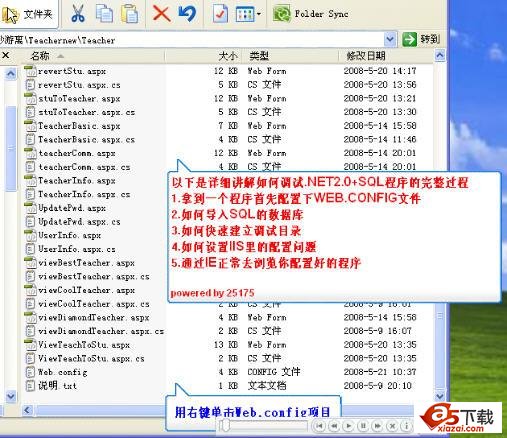Close the left folder pane X
The height and width of the screenshot is (438, 507).
coord(6,55)
